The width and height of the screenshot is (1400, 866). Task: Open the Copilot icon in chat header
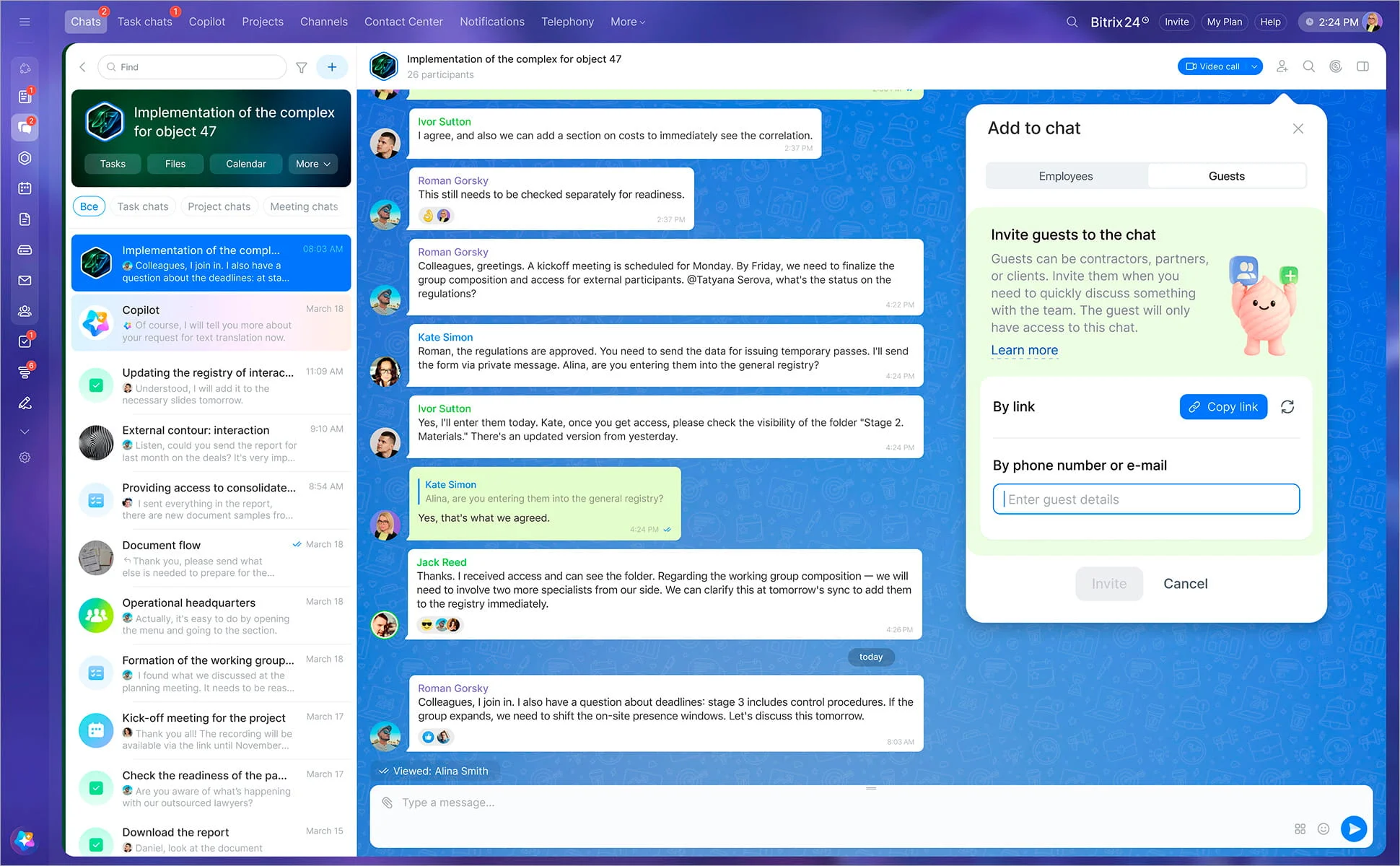(1336, 66)
